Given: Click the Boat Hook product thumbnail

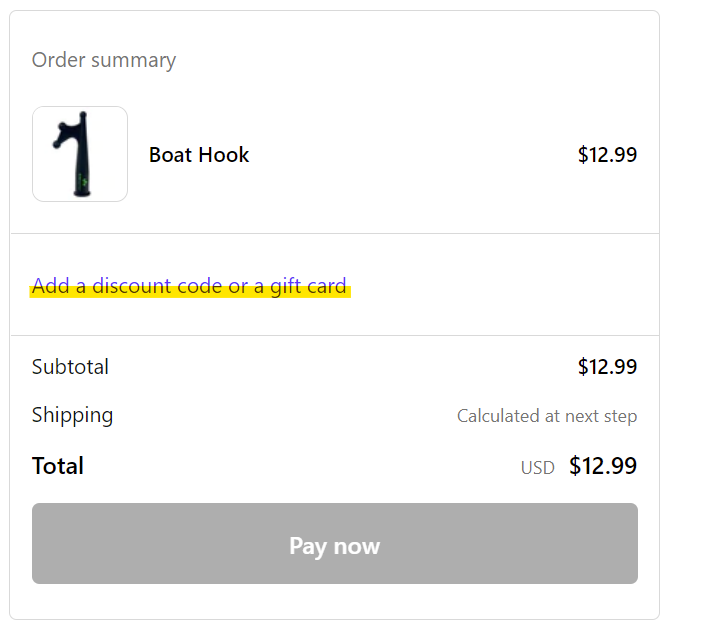Looking at the screenshot, I should (x=80, y=154).
